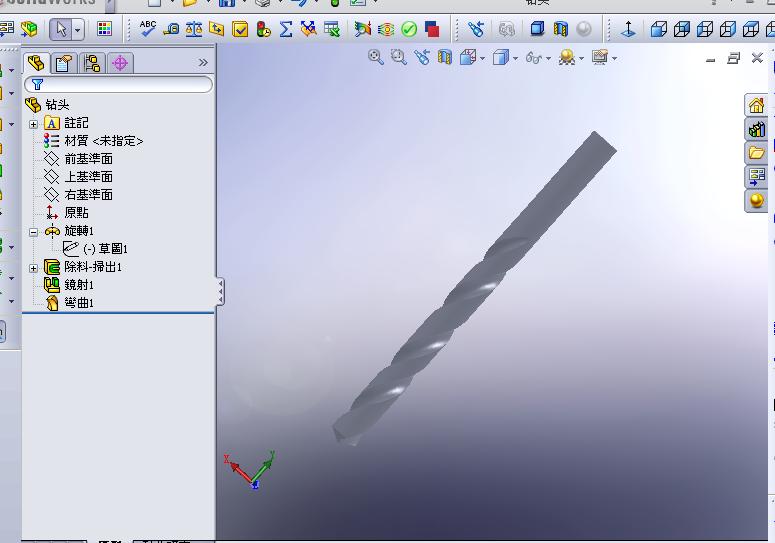Open the Check entity tool
This screenshot has height=543, width=775.
(240, 29)
